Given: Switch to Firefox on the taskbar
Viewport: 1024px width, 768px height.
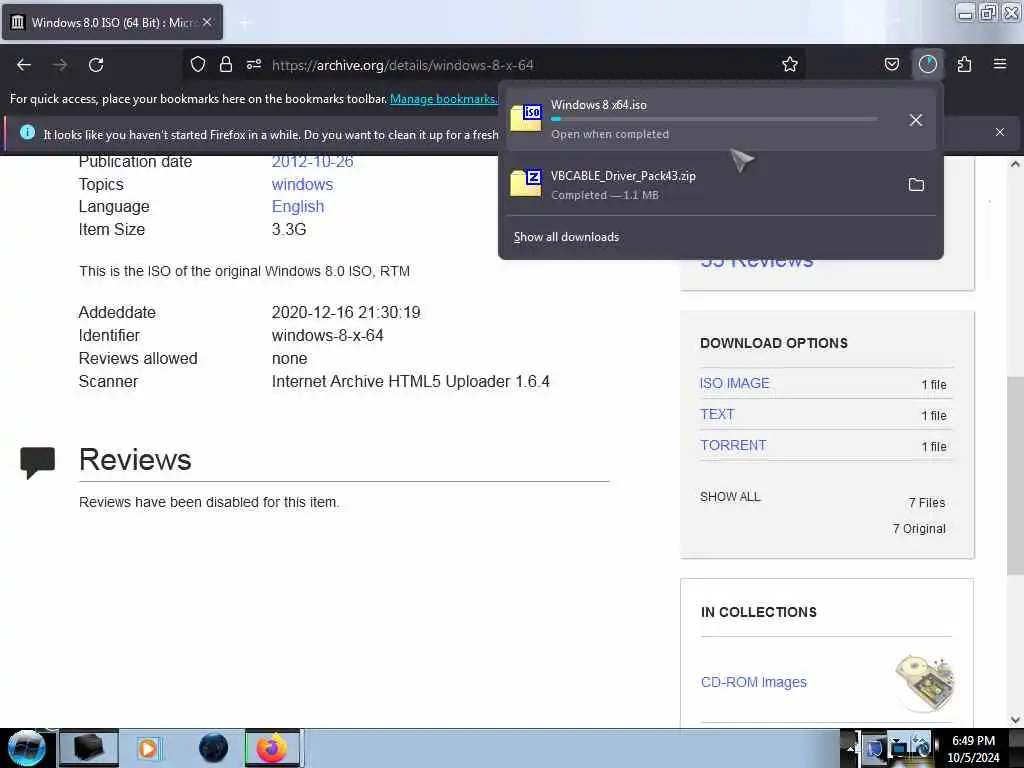Looking at the screenshot, I should (x=272, y=748).
